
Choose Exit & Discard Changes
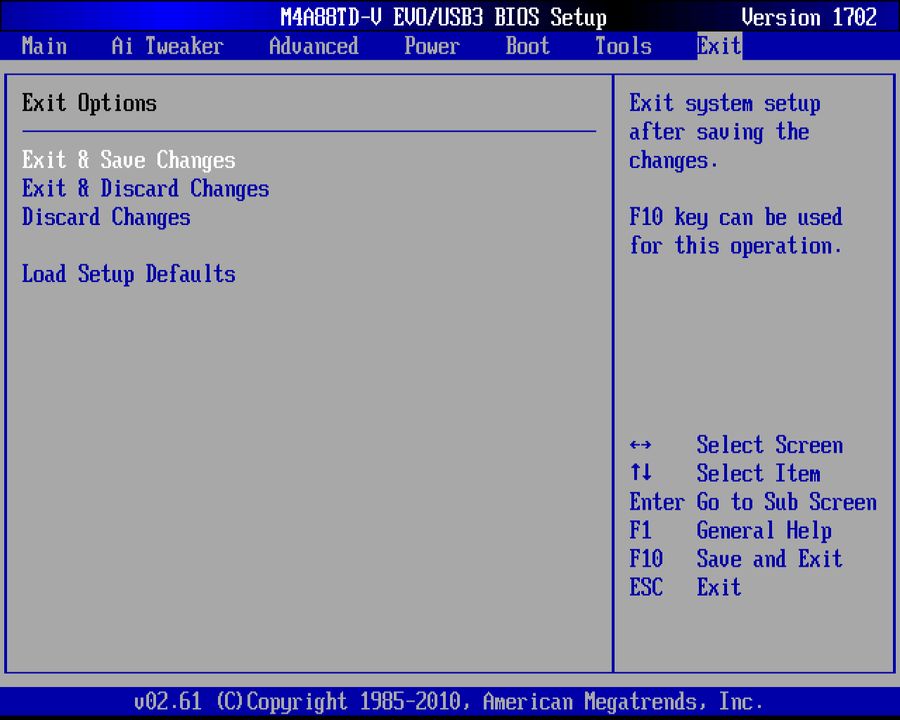(145, 189)
